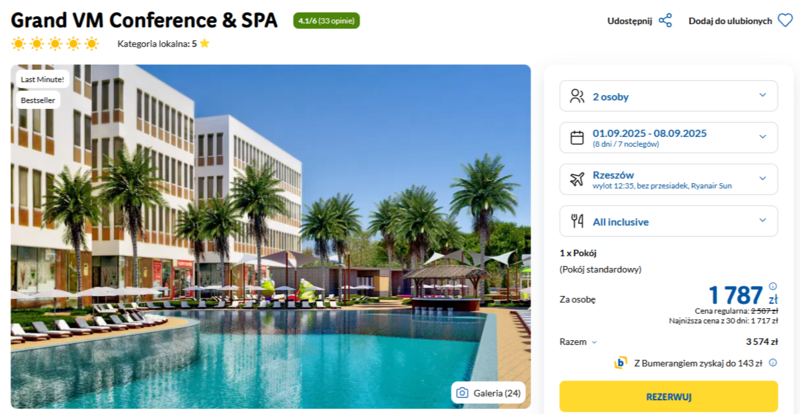
Task: Click the airplane departure icon
Action: point(577,179)
